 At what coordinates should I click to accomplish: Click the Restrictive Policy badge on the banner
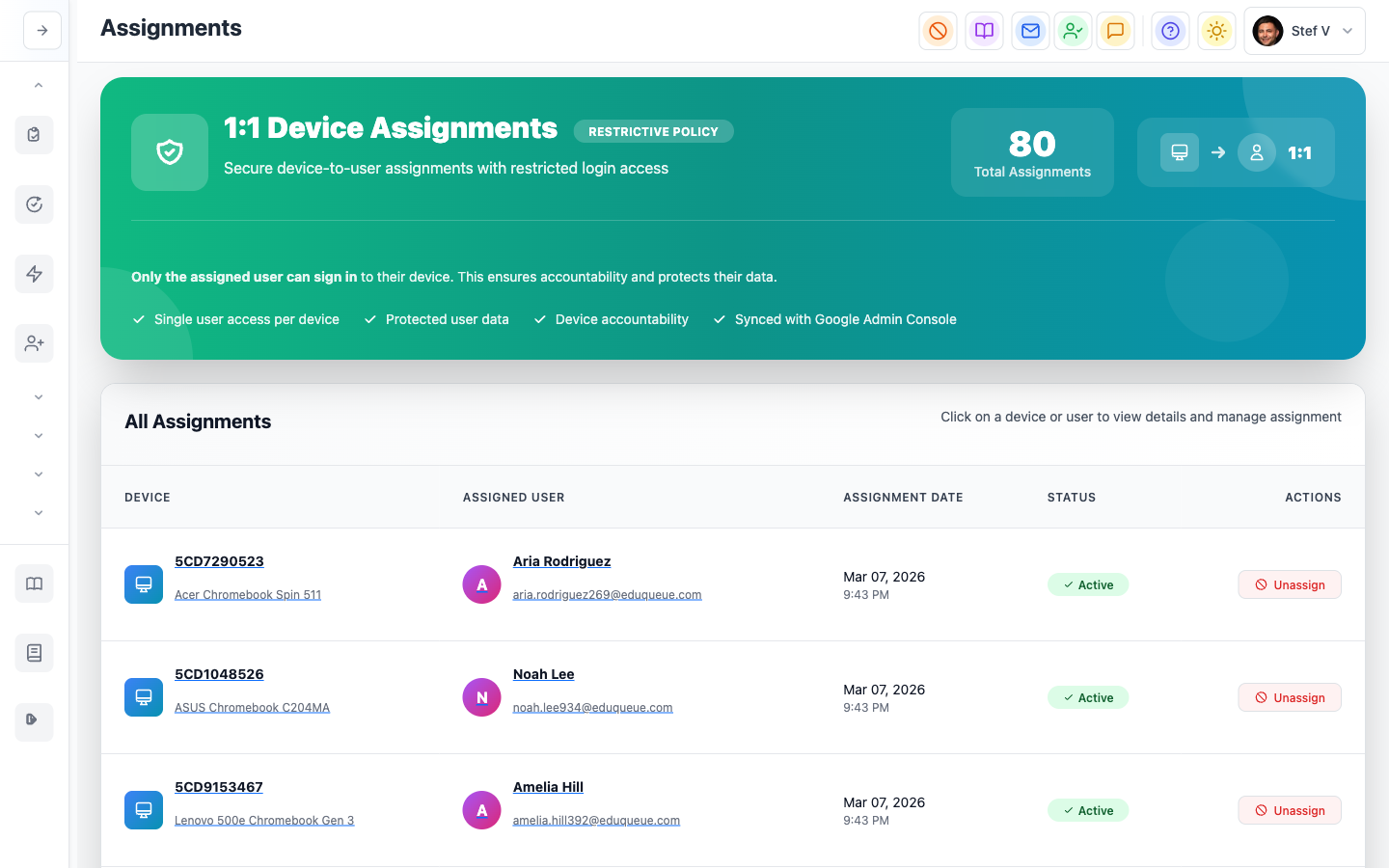coord(653,131)
